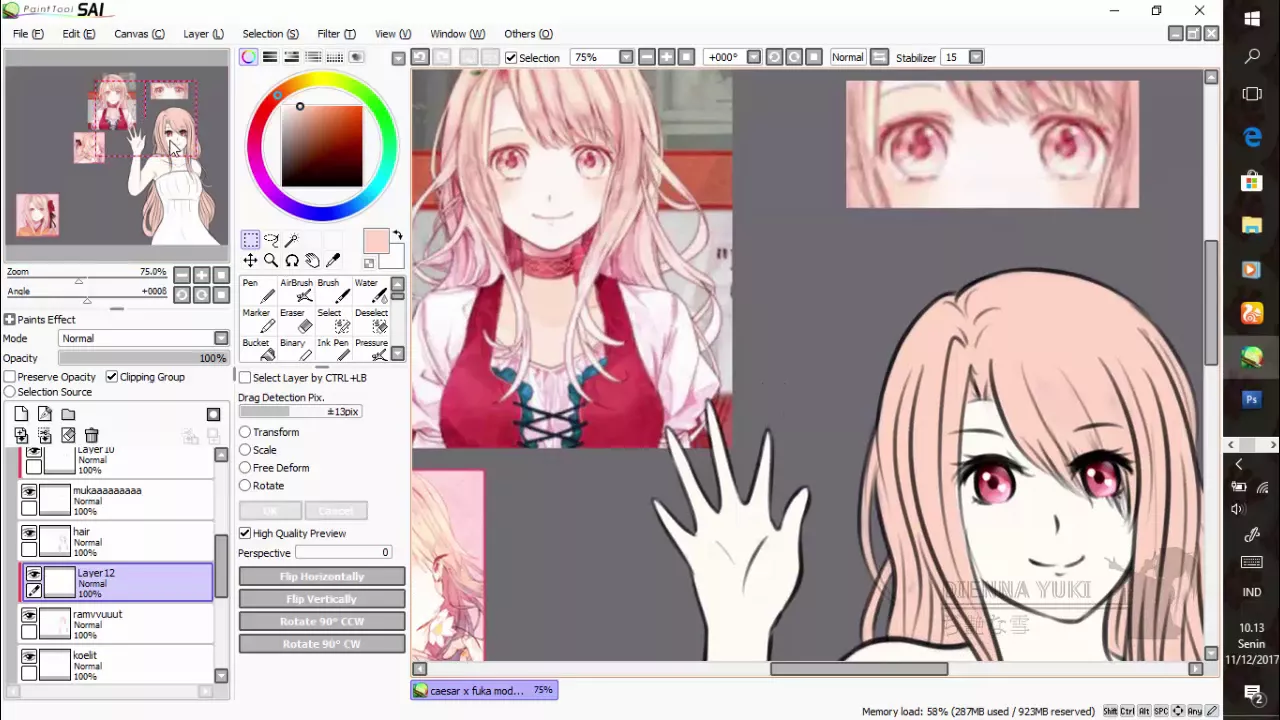Create a new layer folder
The image size is (1280, 720).
(x=68, y=414)
